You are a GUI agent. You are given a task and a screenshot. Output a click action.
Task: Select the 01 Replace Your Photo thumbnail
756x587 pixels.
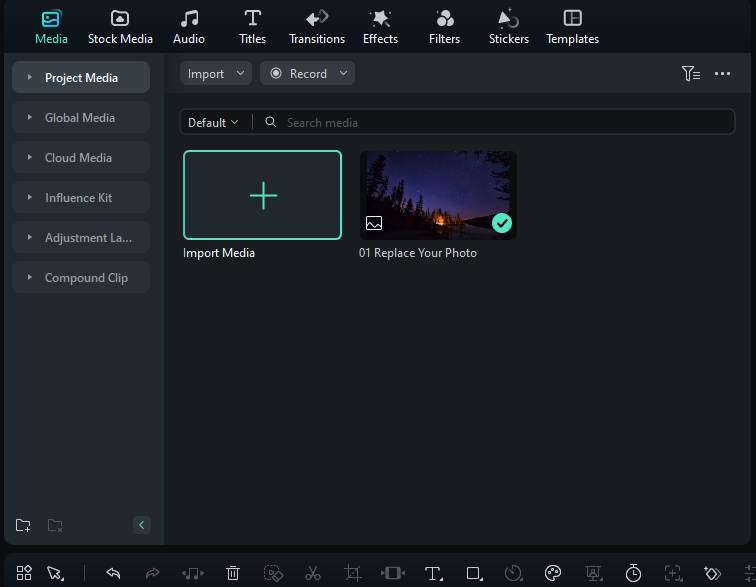coord(438,195)
